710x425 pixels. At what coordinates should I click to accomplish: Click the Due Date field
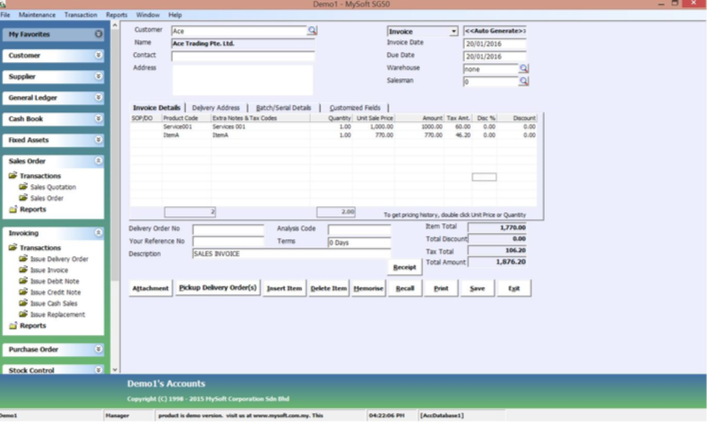tap(495, 57)
